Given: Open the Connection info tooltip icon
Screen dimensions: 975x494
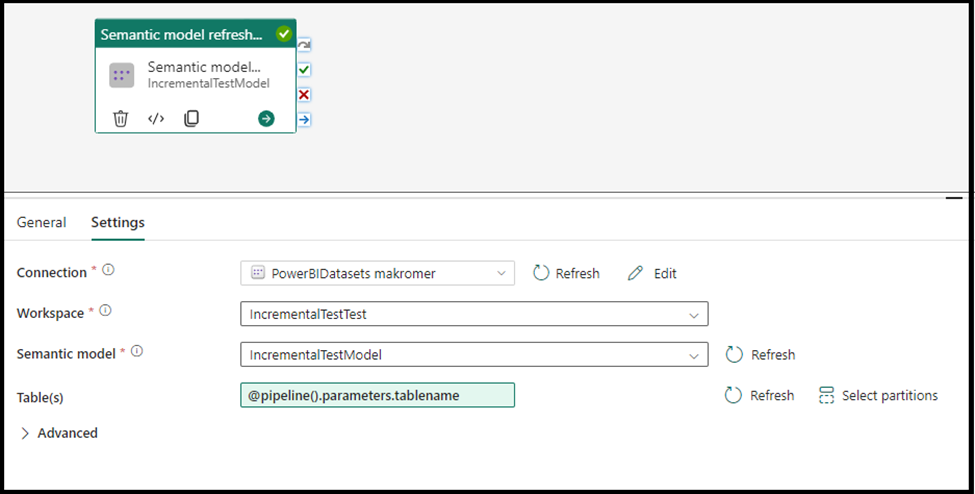Looking at the screenshot, I should 108,270.
